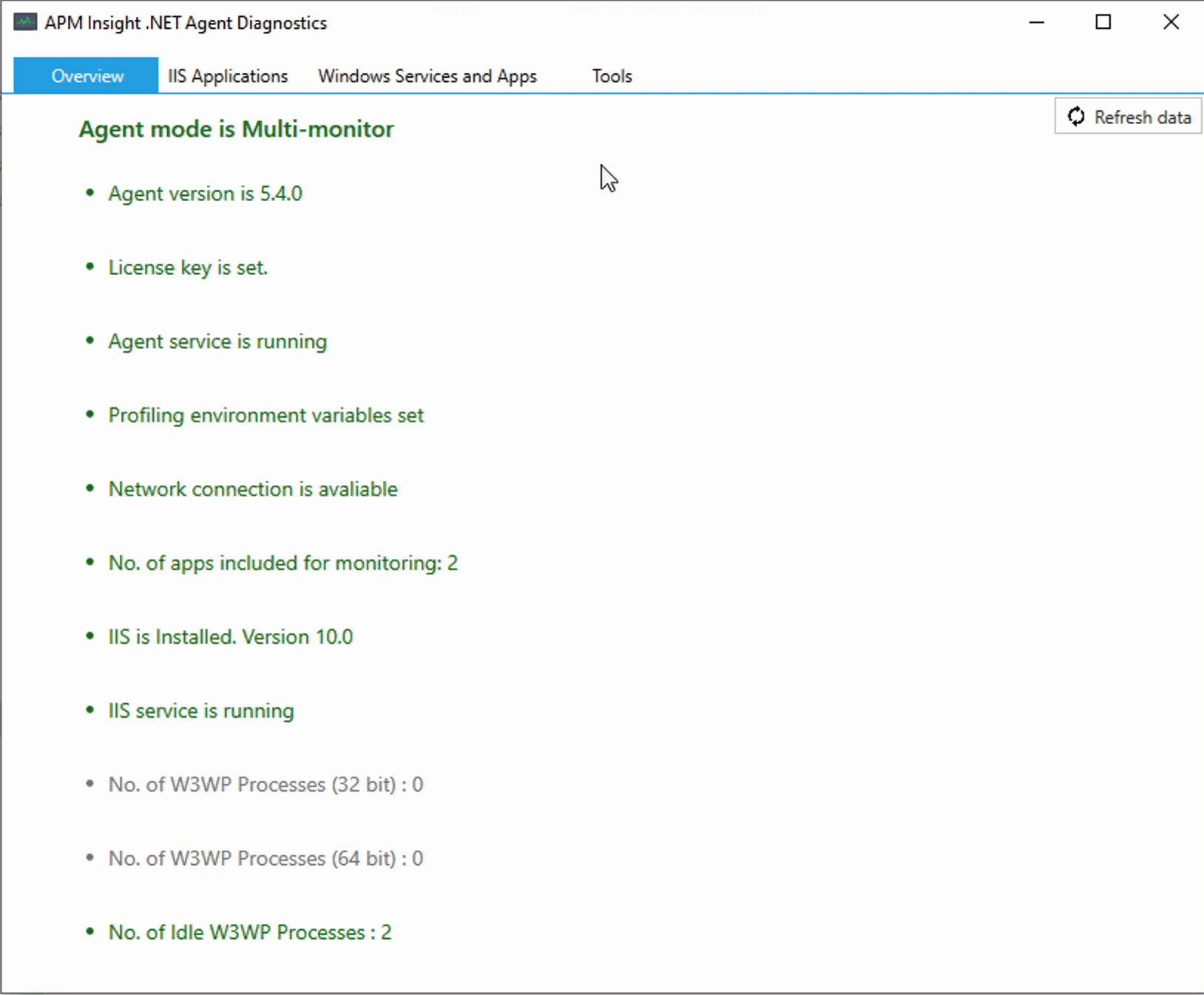Image resolution: width=1204 pixels, height=995 pixels.
Task: Select the 'License key is set.' line
Action: pos(188,268)
